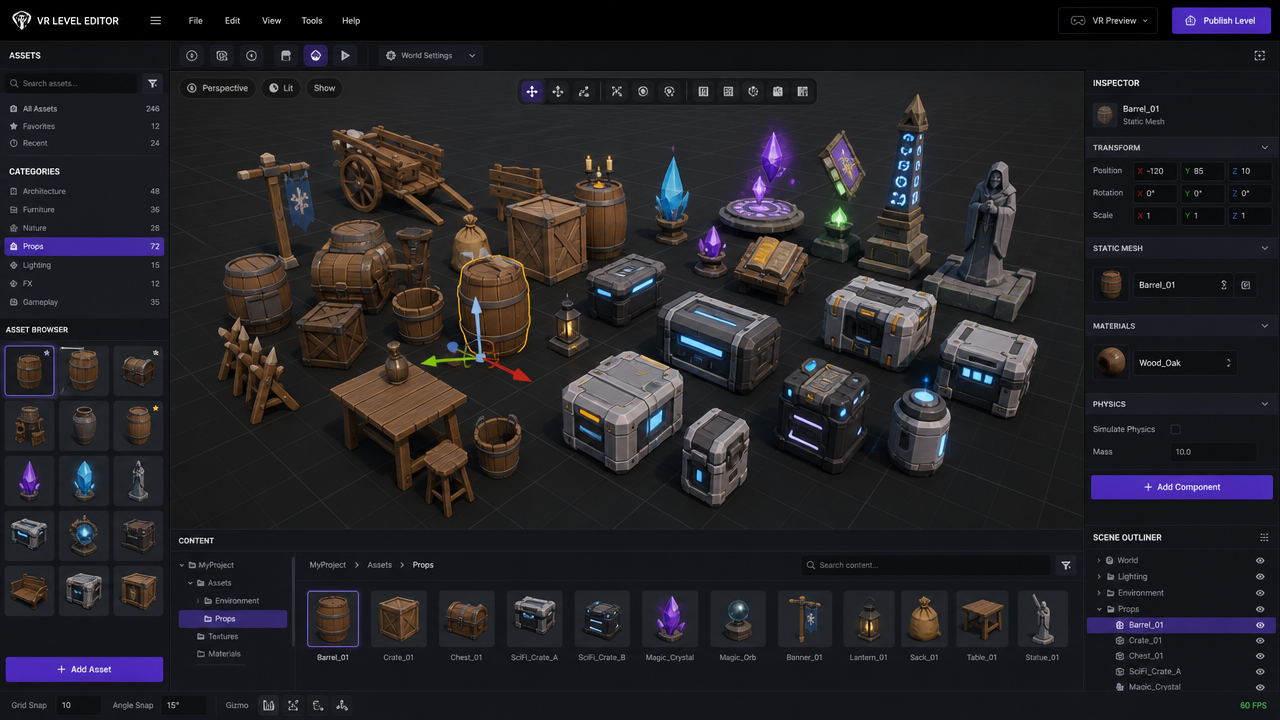Image resolution: width=1280 pixels, height=720 pixels.
Task: Click the Publish Level button
Action: tap(1221, 20)
